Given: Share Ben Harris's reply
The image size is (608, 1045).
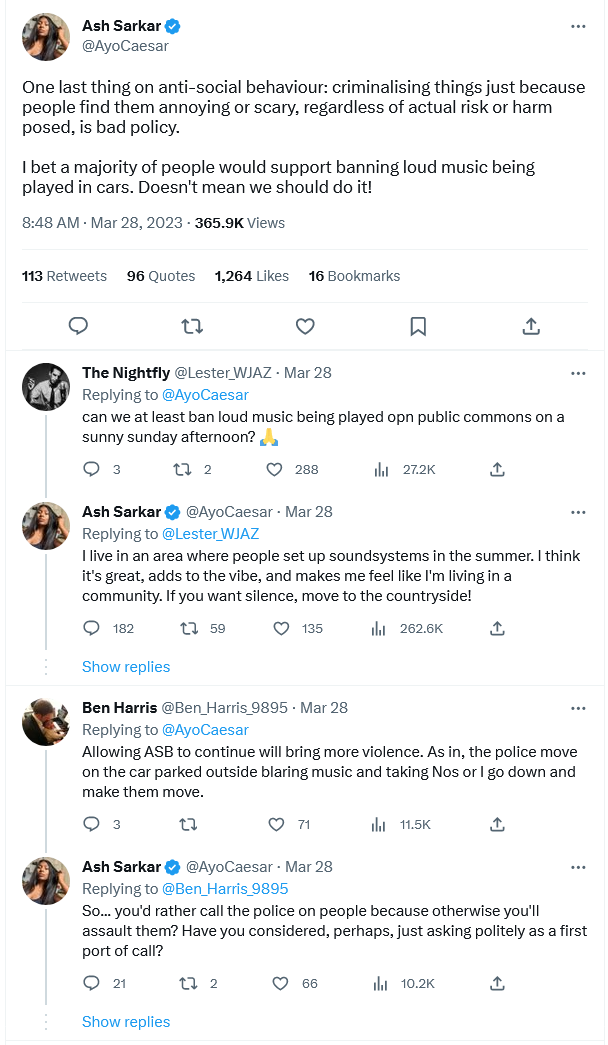Looking at the screenshot, I should 497,824.
